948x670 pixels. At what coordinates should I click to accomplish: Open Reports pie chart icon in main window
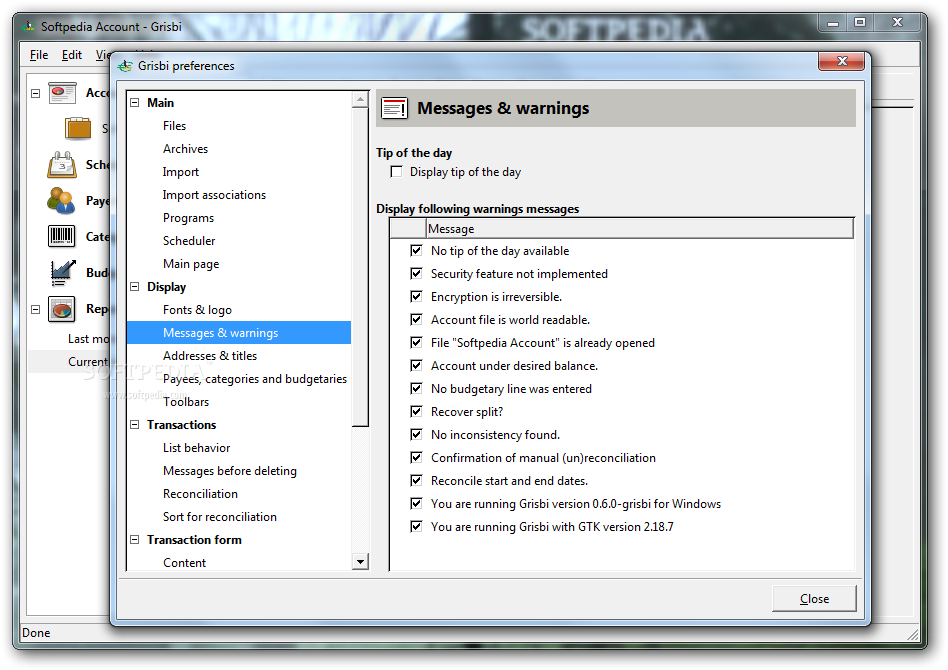pyautogui.click(x=62, y=309)
